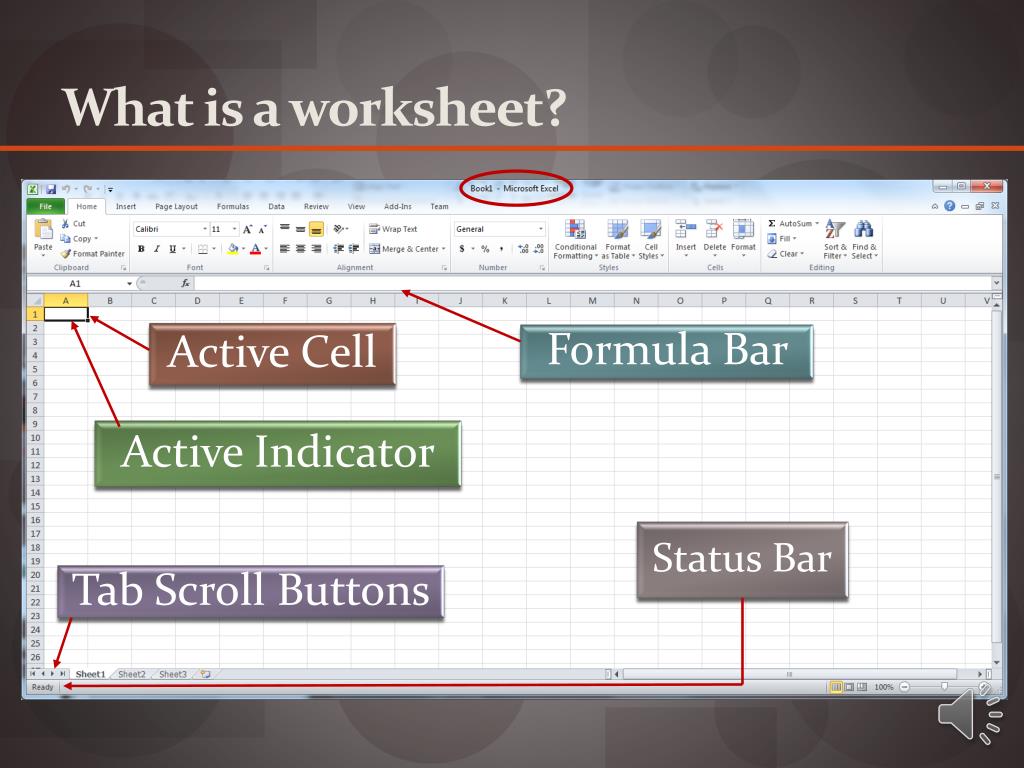Click the 100% zoom level

pyautogui.click(x=884, y=687)
